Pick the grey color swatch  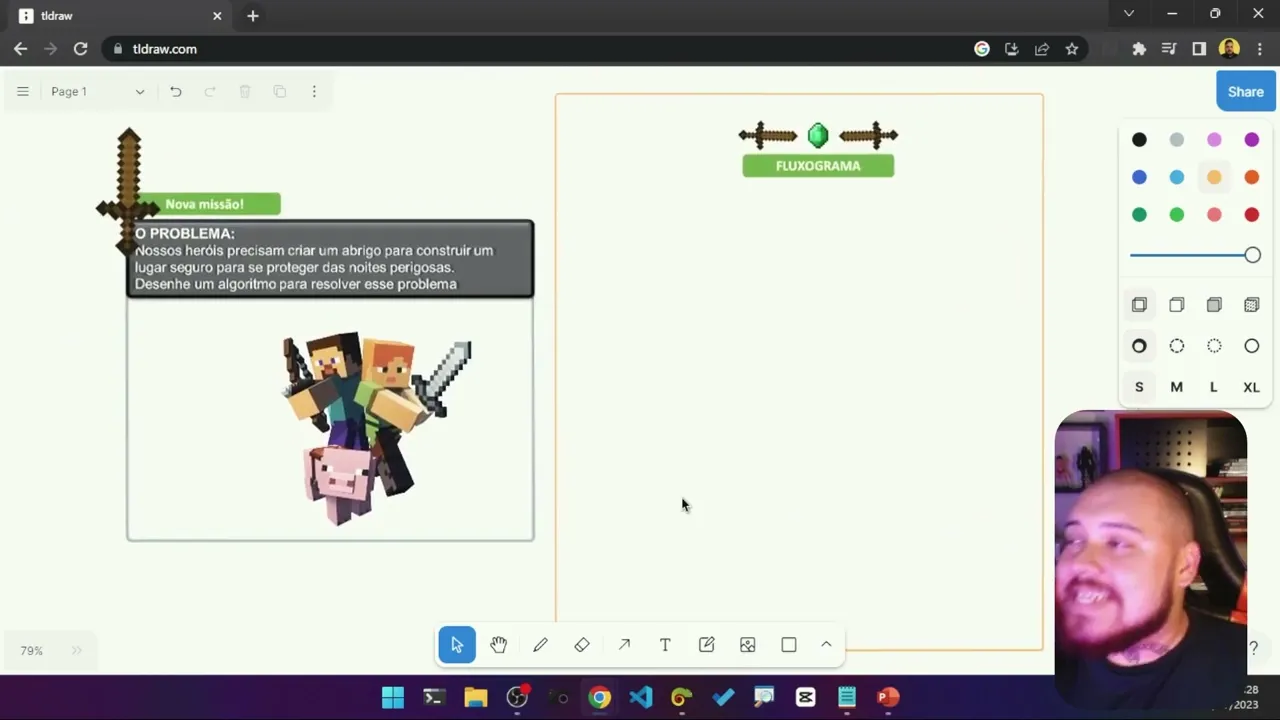pyautogui.click(x=1177, y=140)
